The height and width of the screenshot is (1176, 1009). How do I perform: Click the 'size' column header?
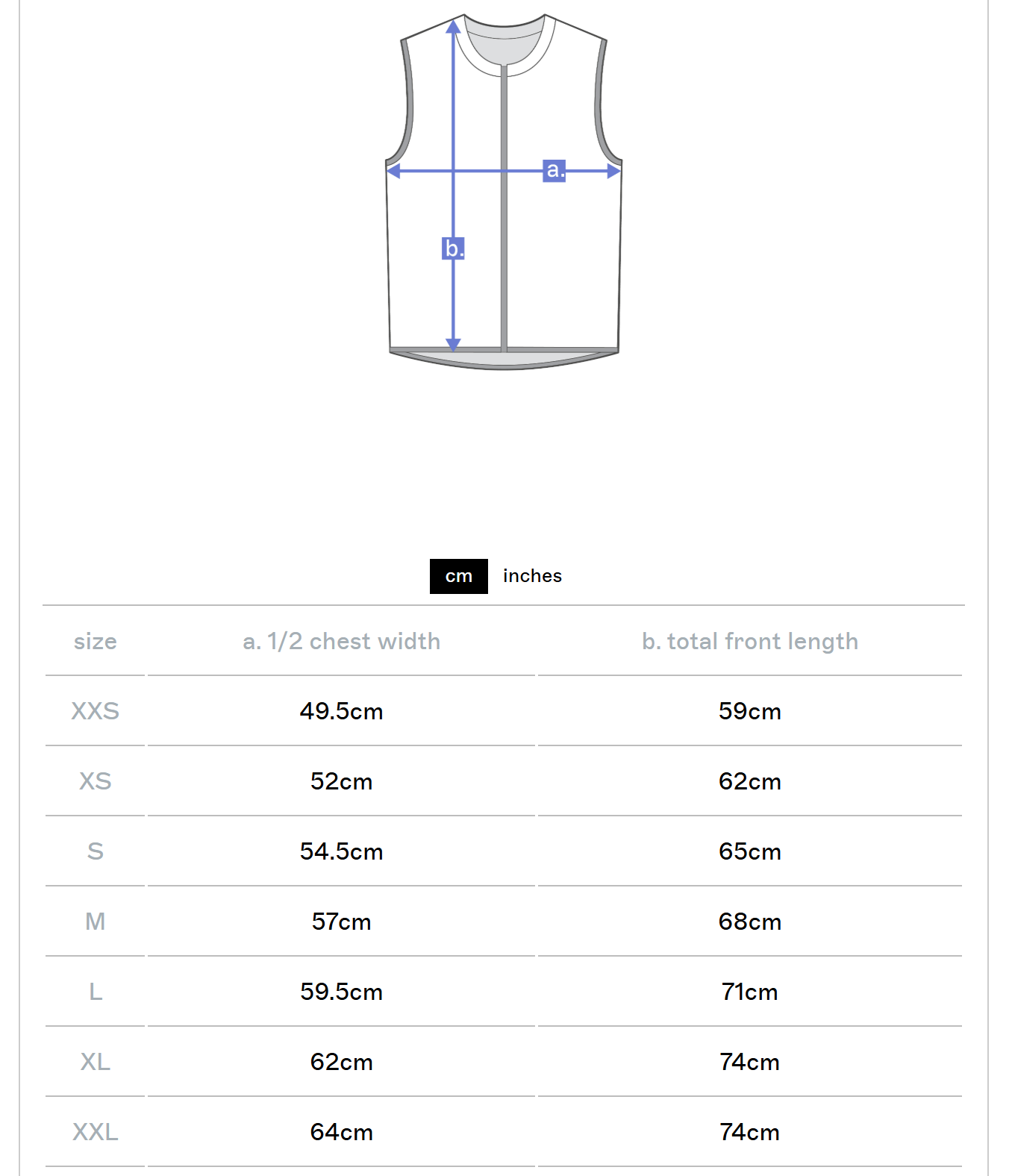[x=95, y=642]
